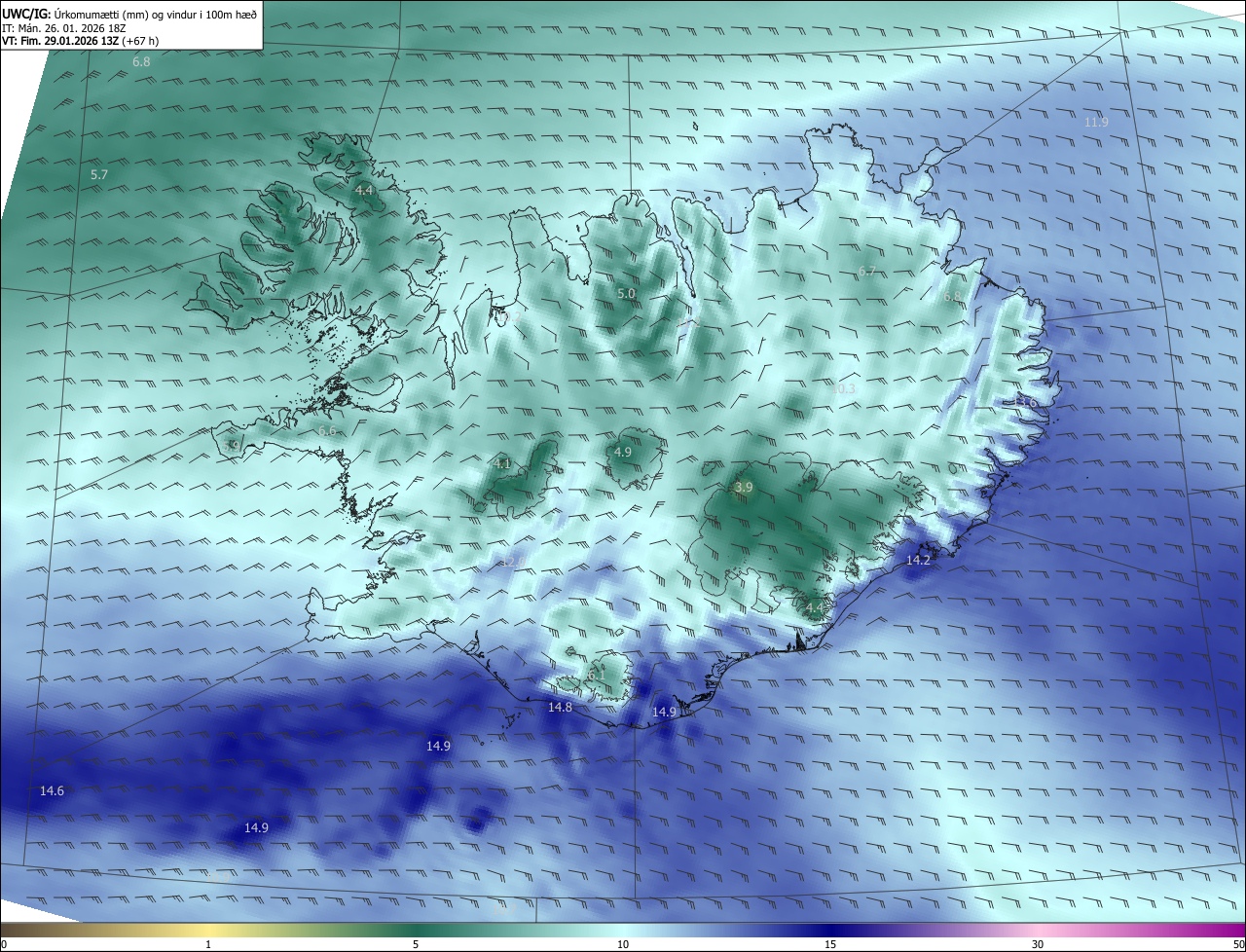Click the 4.1 value label on the glacier
This screenshot has height=952, width=1246.
point(502,464)
